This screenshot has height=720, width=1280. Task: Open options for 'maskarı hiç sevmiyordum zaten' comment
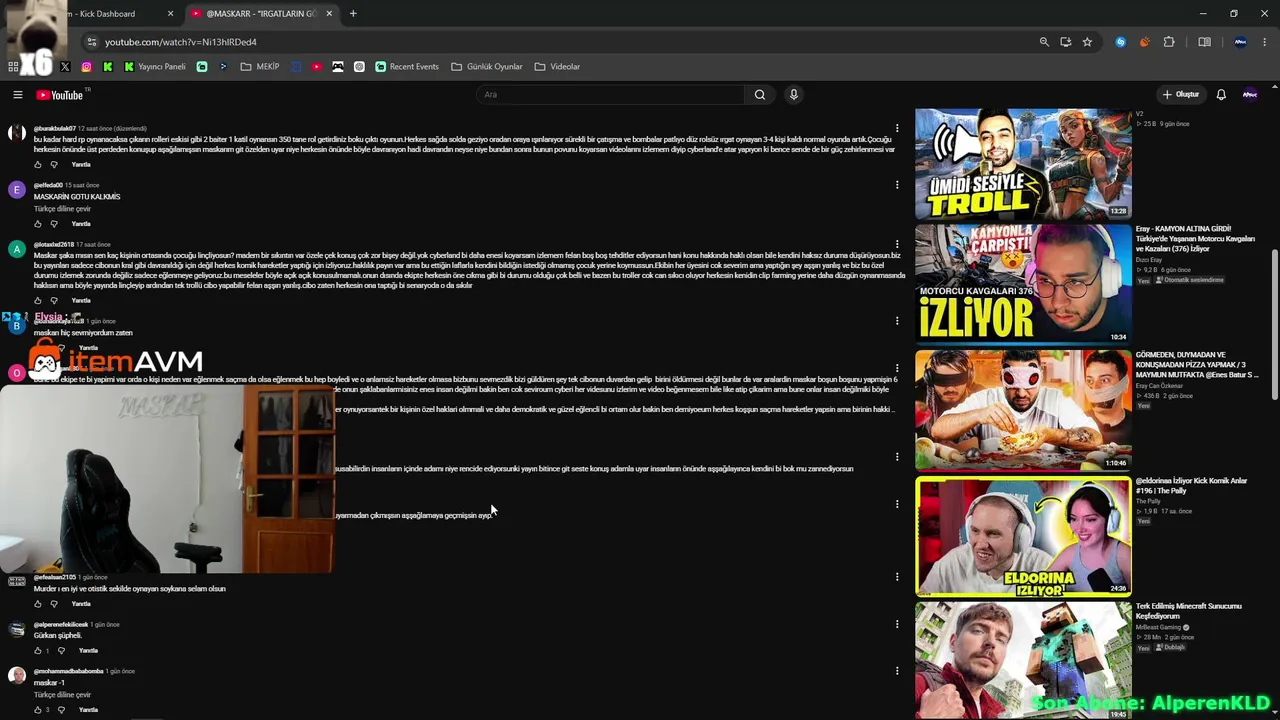coord(897,321)
